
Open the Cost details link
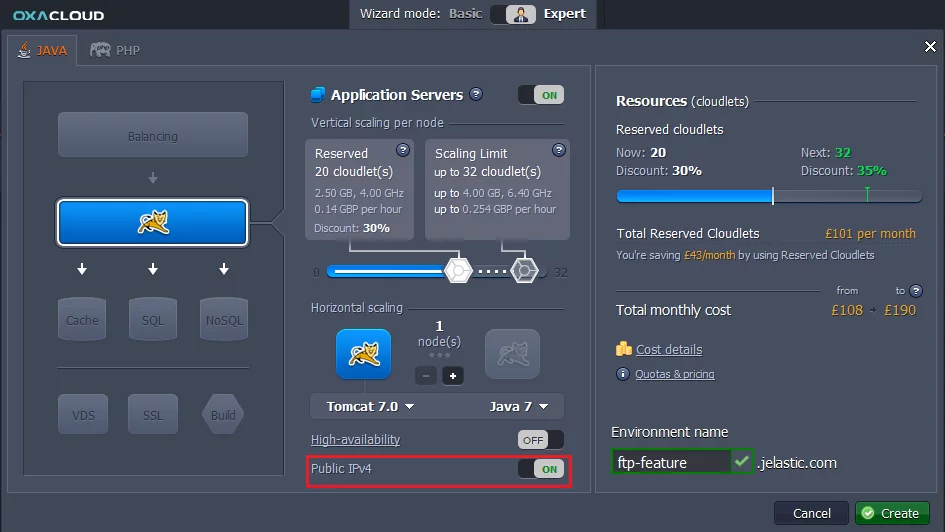coord(669,349)
